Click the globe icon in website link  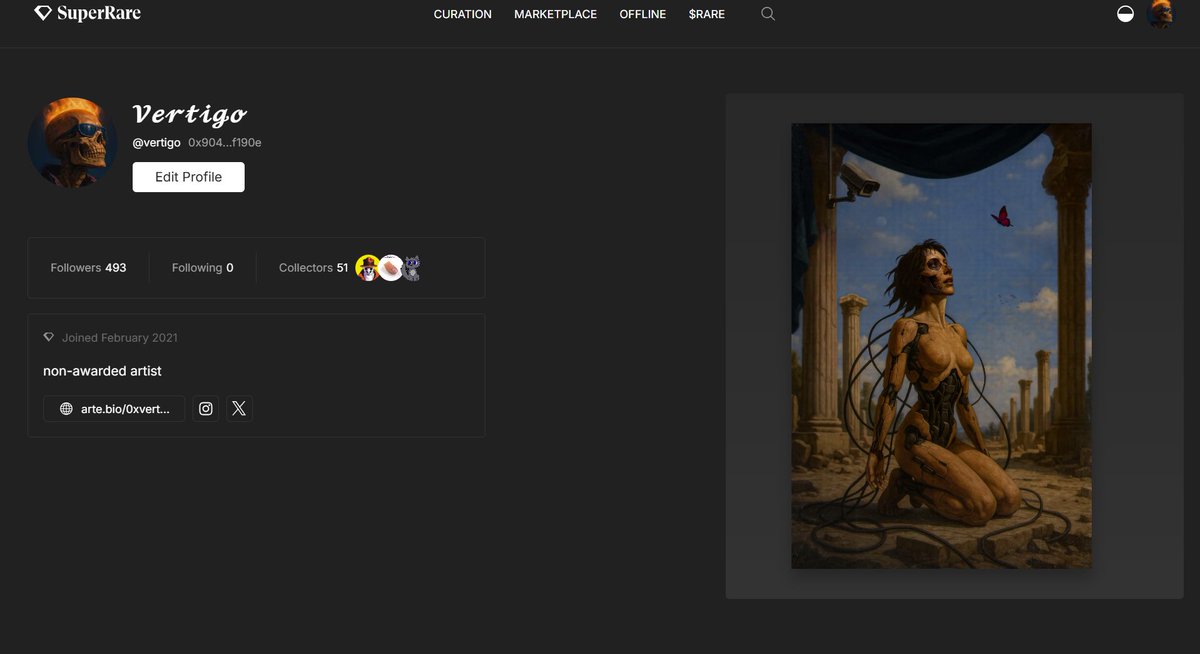click(66, 409)
